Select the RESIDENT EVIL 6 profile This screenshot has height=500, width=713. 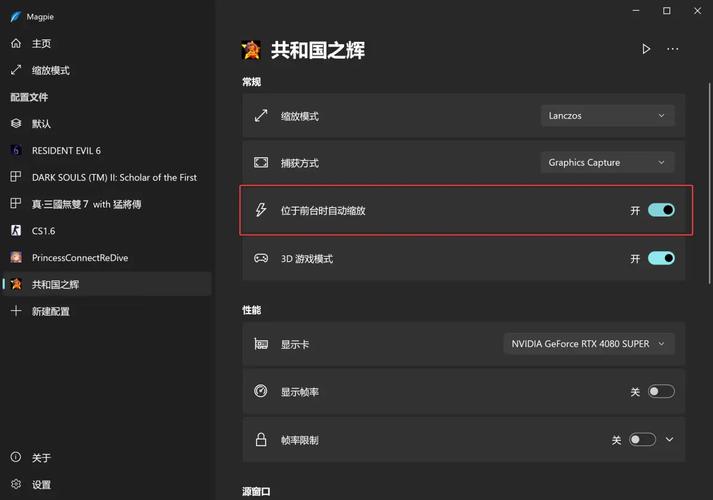tap(106, 150)
